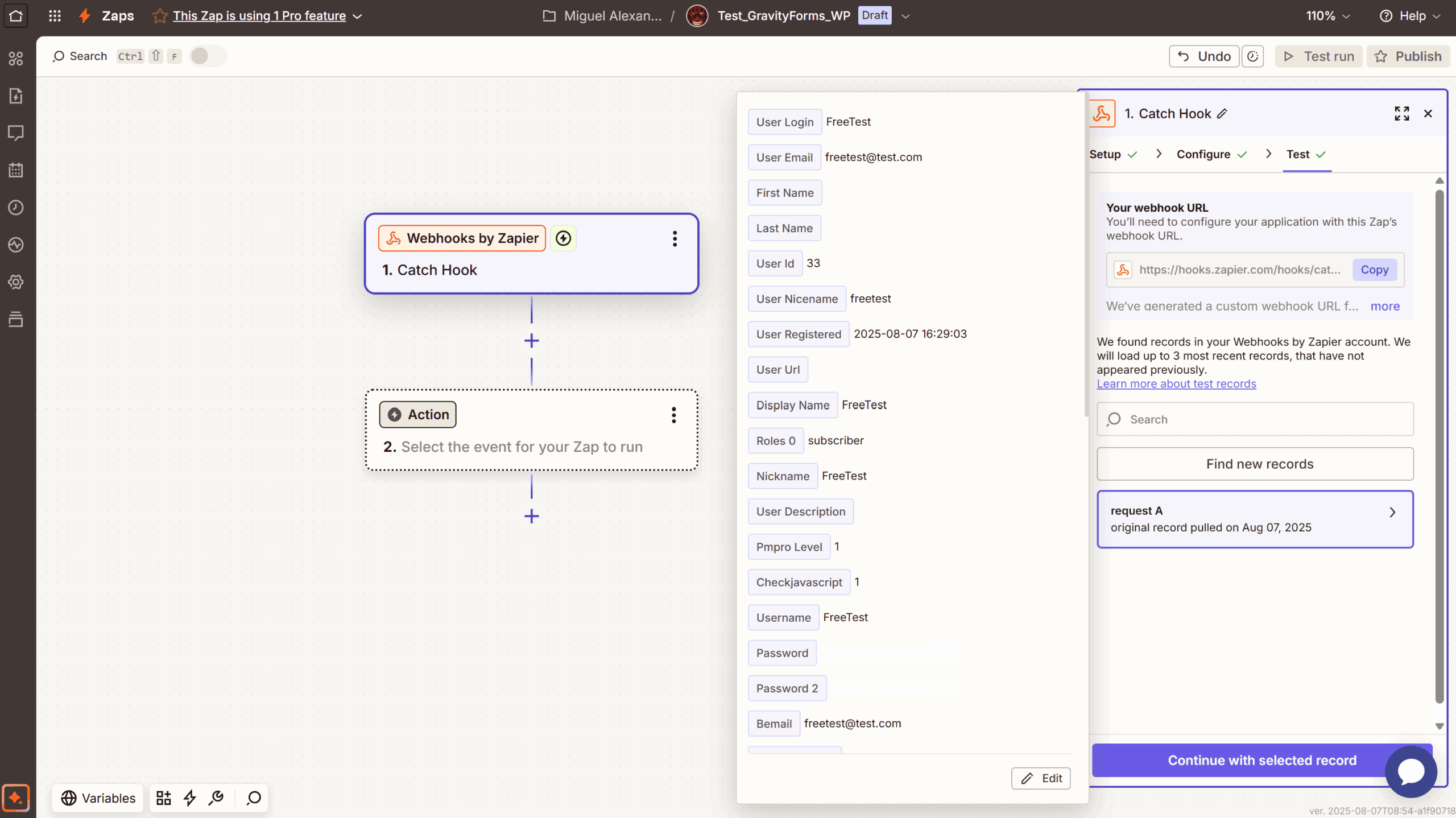Screen dimensions: 1456x818
Task: Click the Display Name field label
Action: tap(793, 406)
